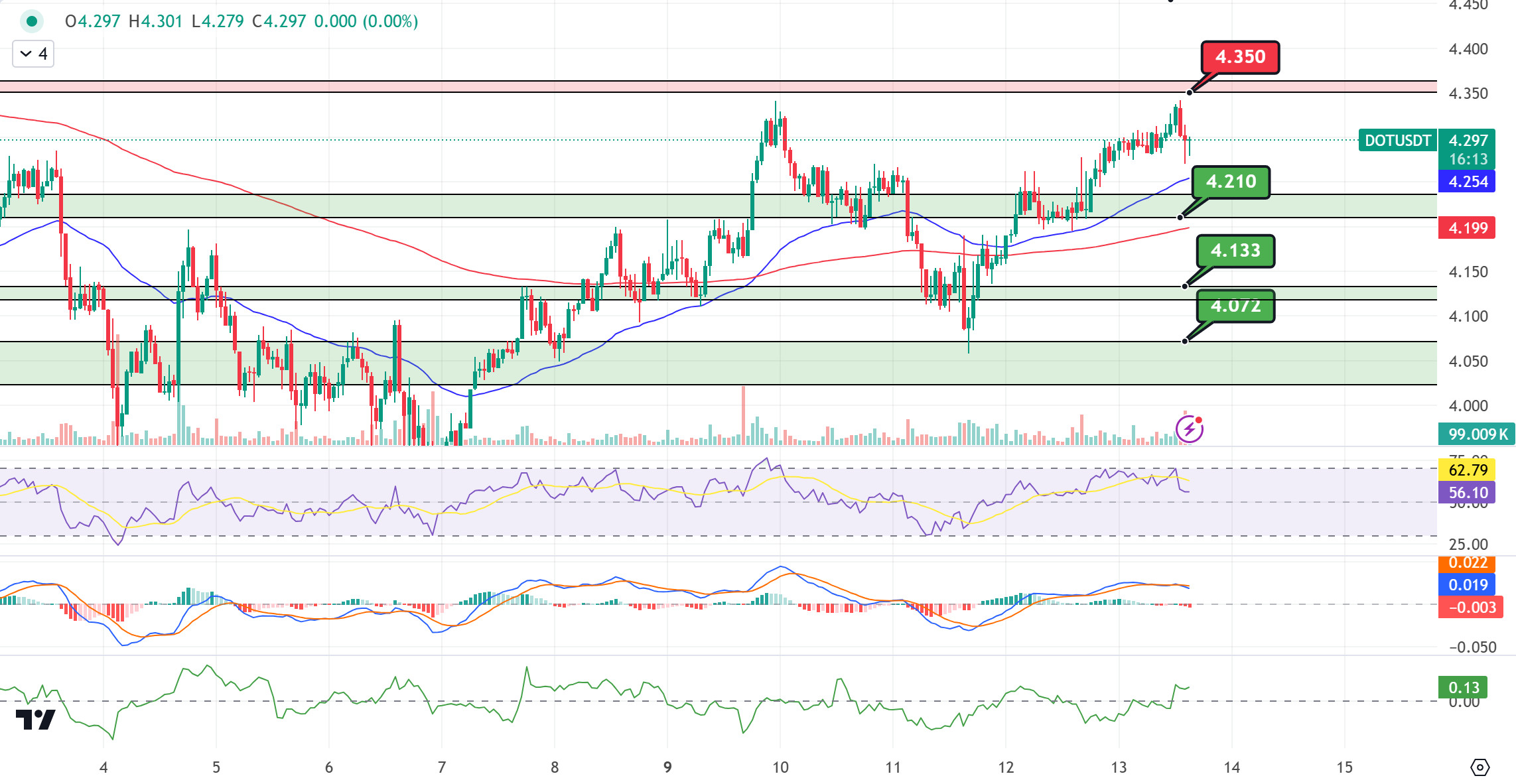Click the red 4.199 moving average value
The width and height of the screenshot is (1516, 784).
coord(1467,228)
